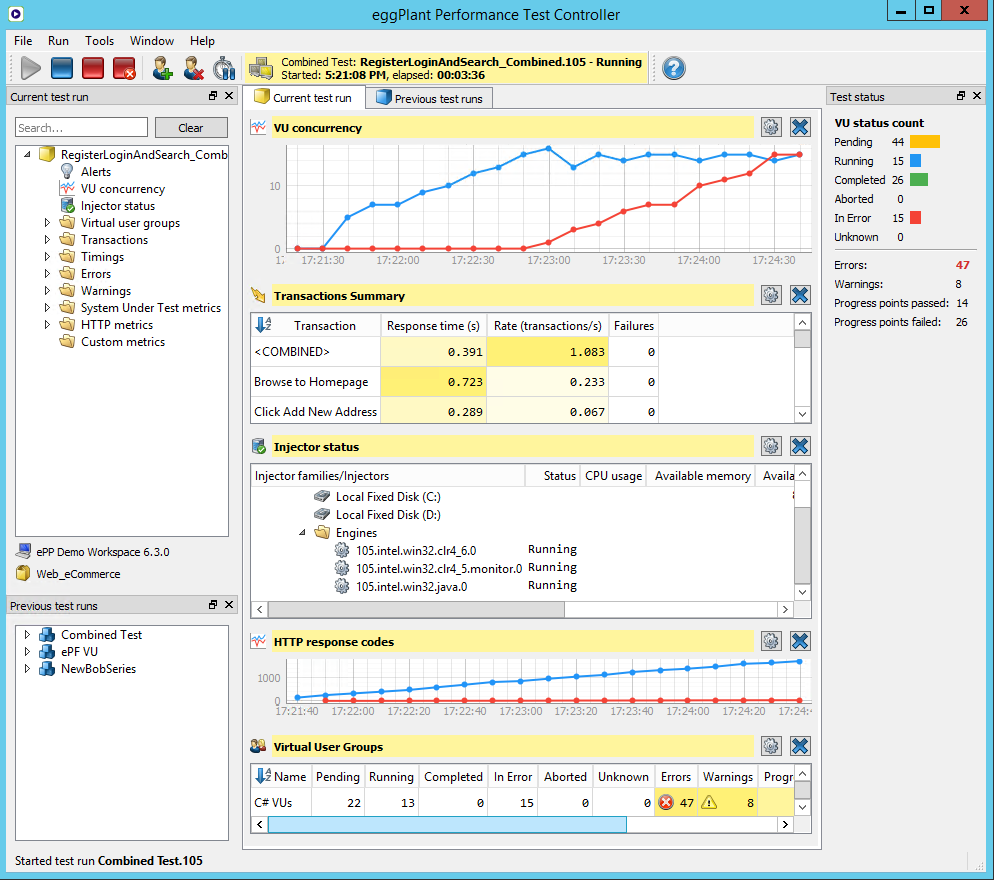Open settings gear for VU concurrency panel
Image resolution: width=994 pixels, height=880 pixels.
770,127
